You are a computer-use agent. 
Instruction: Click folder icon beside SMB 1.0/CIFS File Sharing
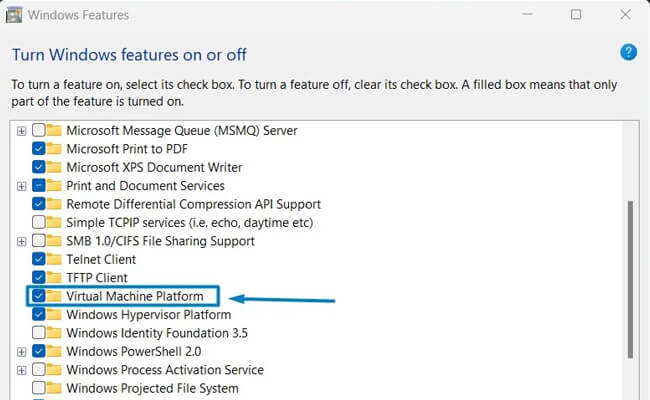click(x=54, y=240)
